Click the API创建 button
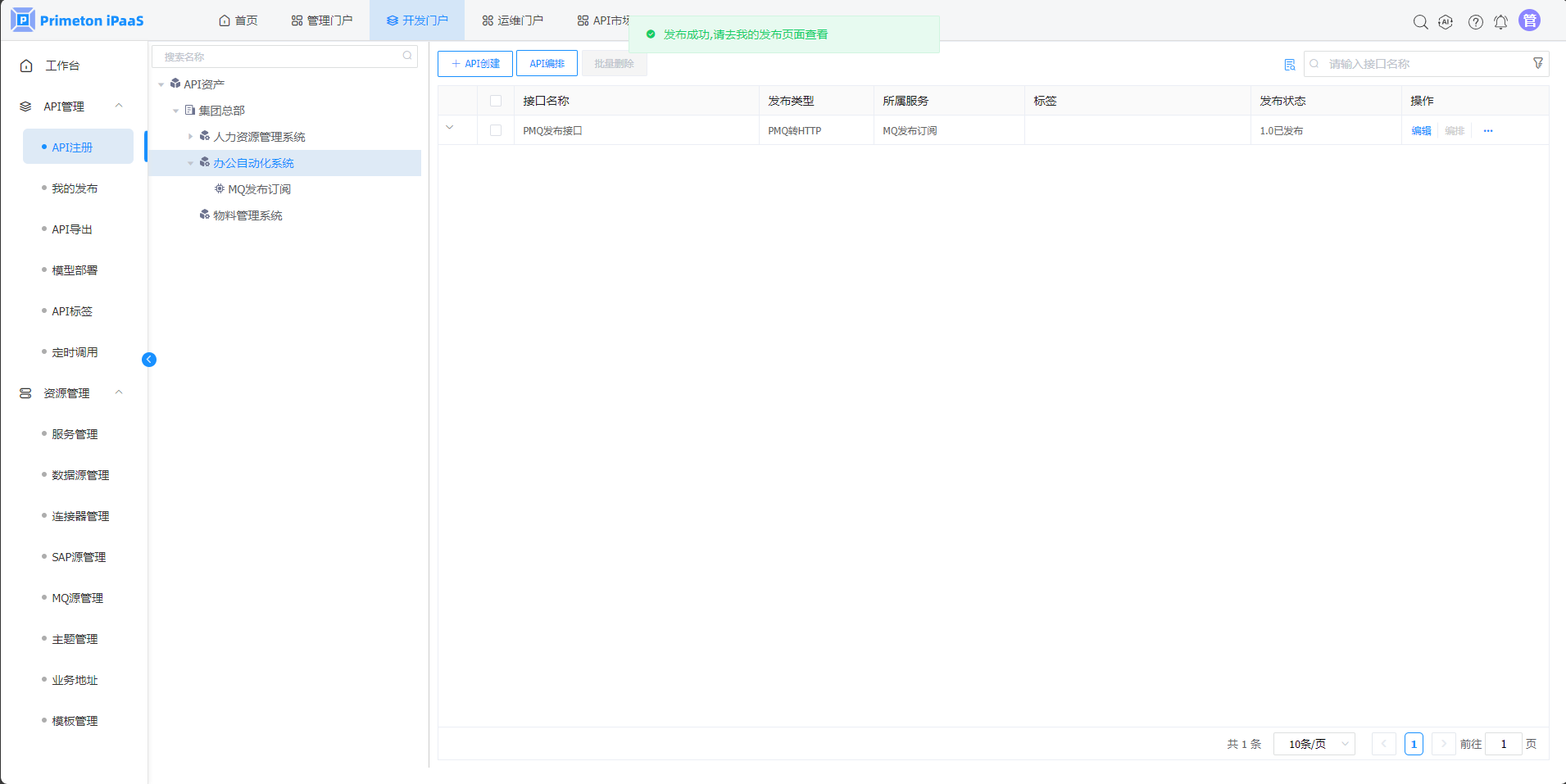1566x784 pixels. coord(475,64)
